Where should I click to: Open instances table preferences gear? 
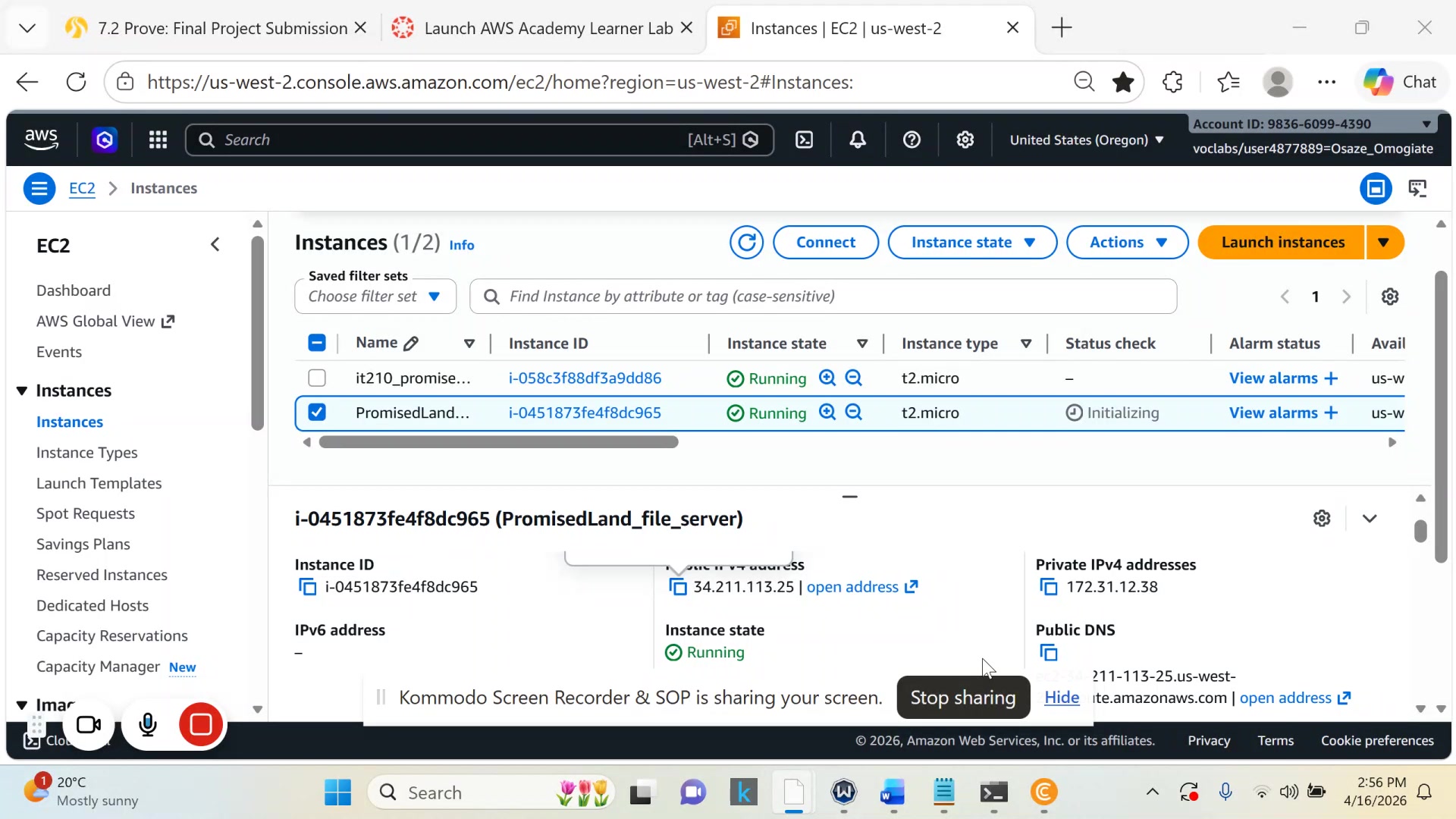(1389, 297)
